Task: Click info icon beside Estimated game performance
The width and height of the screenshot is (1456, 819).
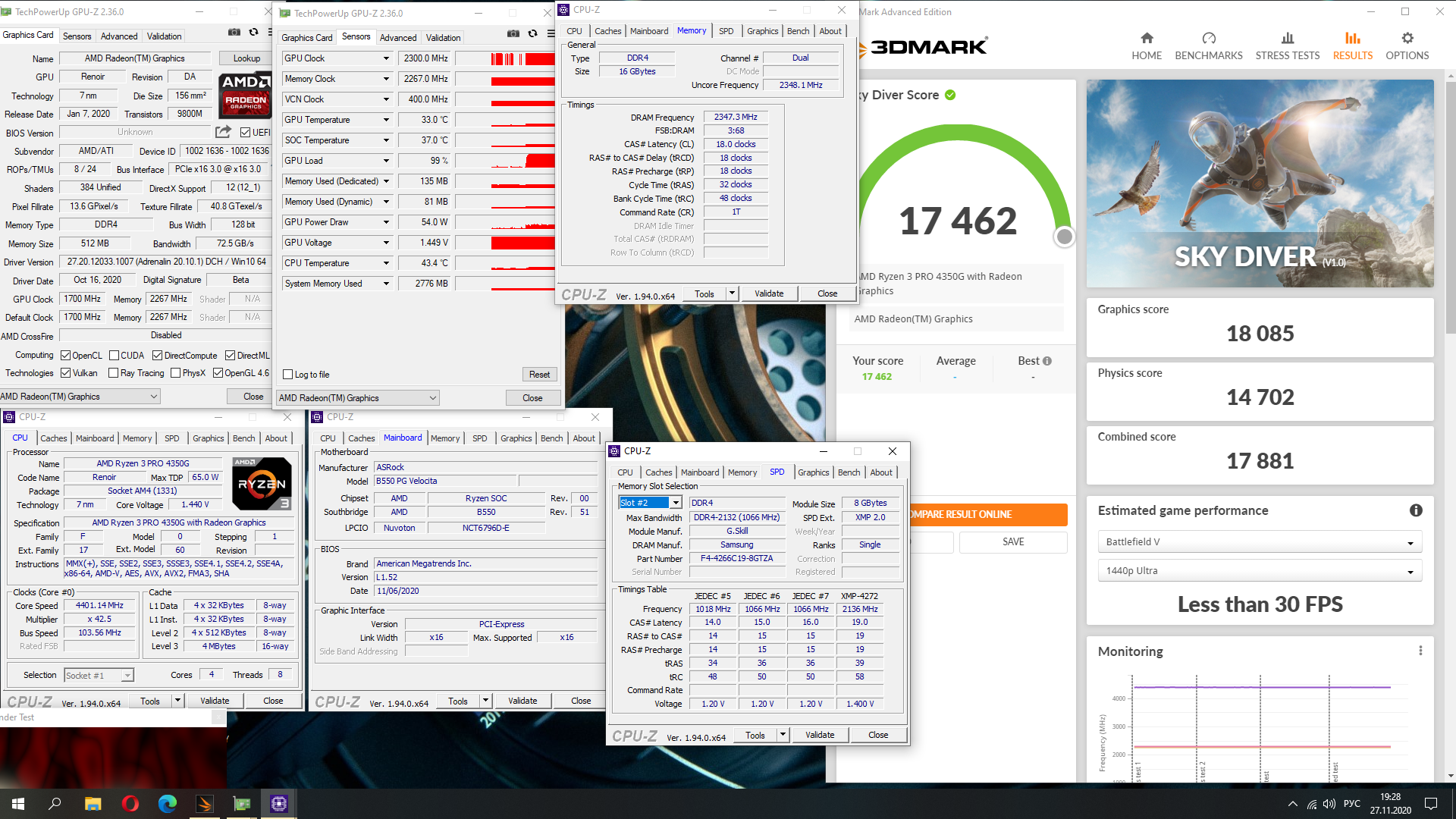Action: point(1415,510)
